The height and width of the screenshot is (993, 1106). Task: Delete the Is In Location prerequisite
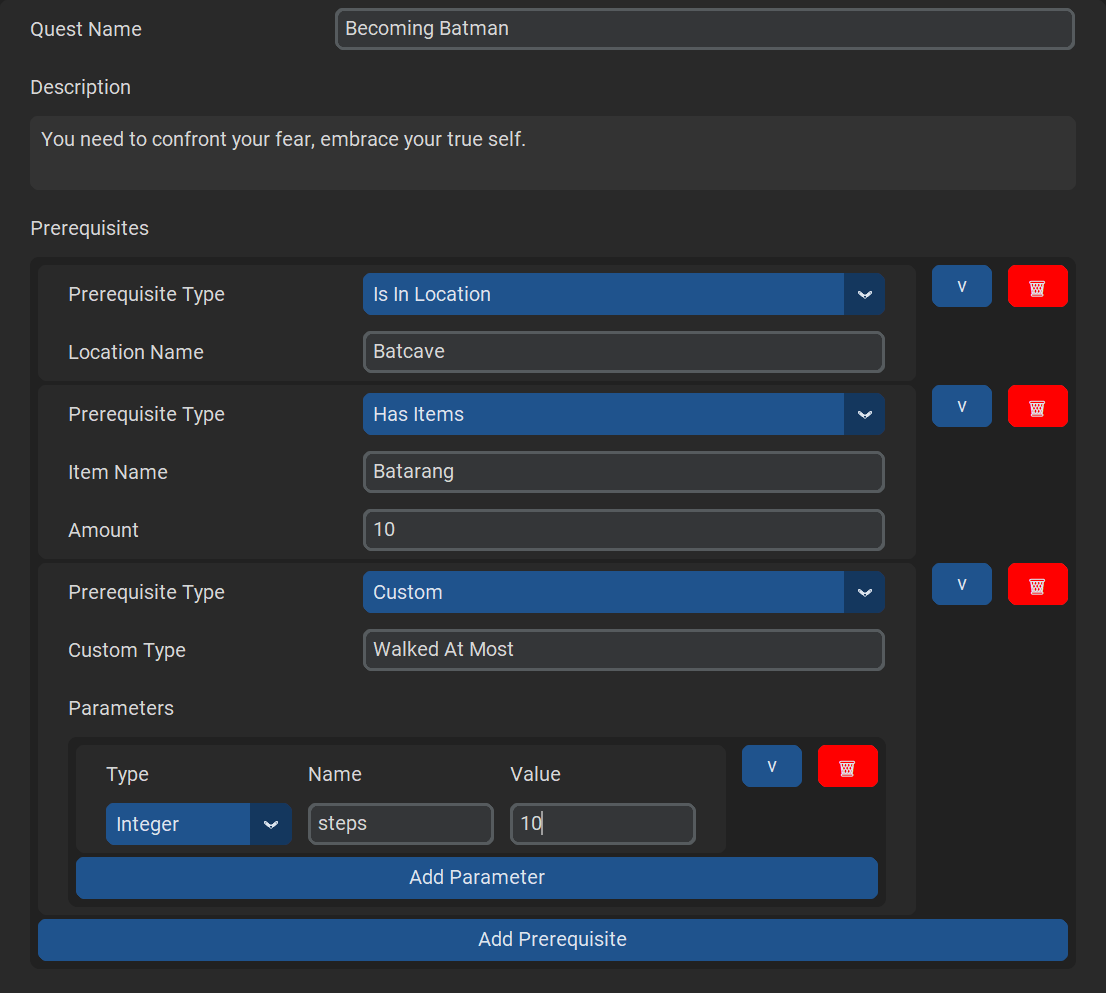[x=1037, y=286]
